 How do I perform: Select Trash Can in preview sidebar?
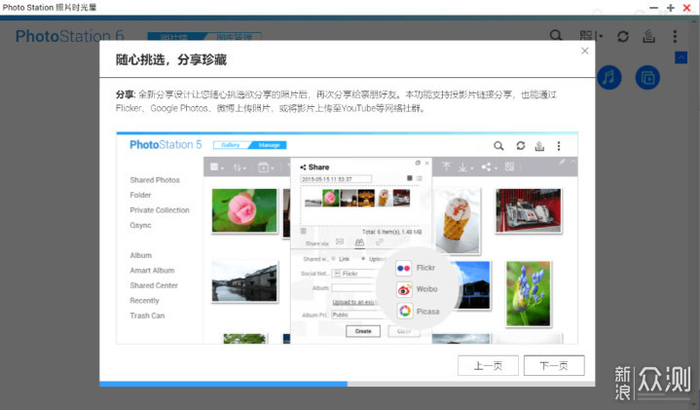[x=147, y=316]
